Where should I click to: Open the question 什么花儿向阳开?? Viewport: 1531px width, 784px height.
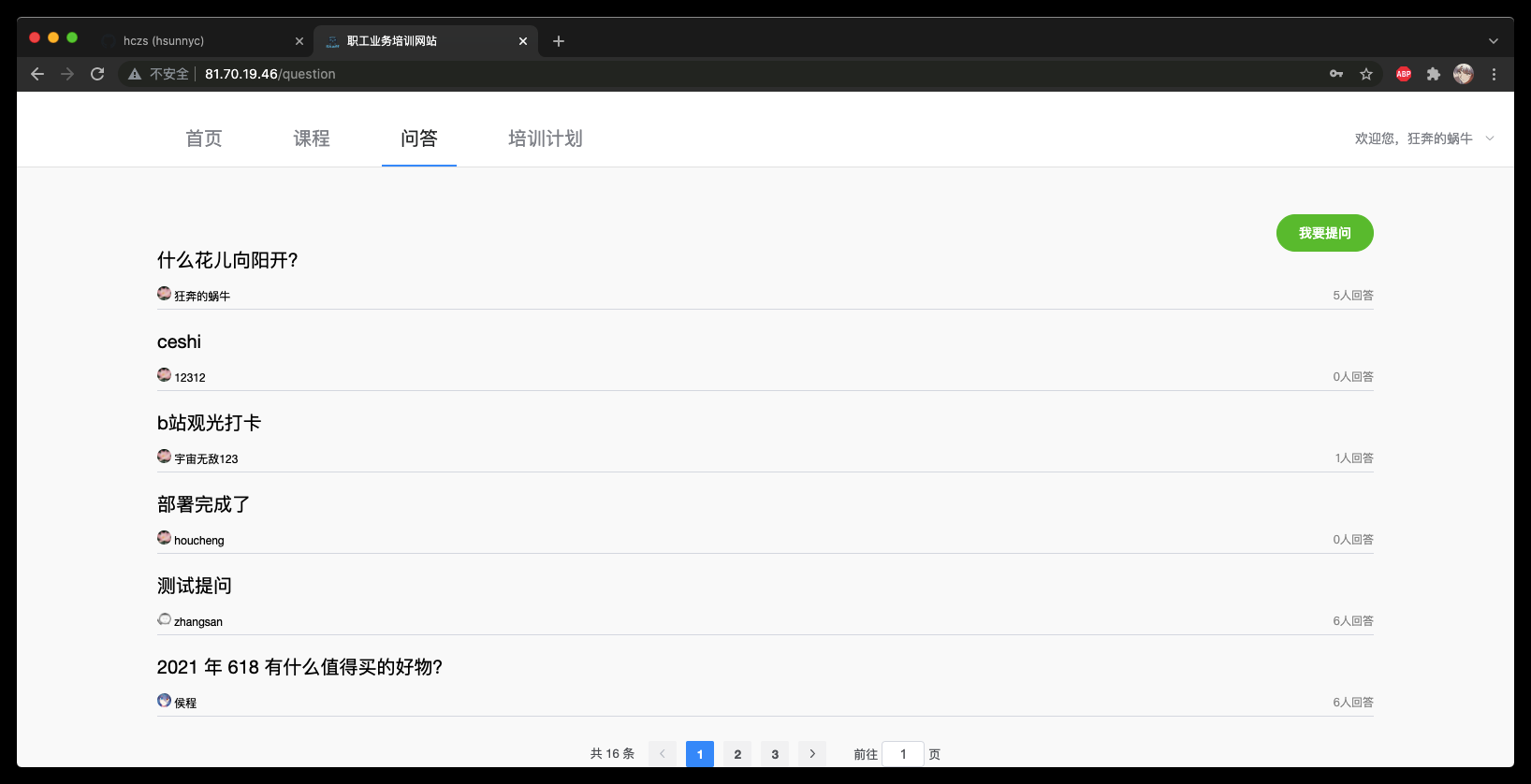[x=227, y=260]
